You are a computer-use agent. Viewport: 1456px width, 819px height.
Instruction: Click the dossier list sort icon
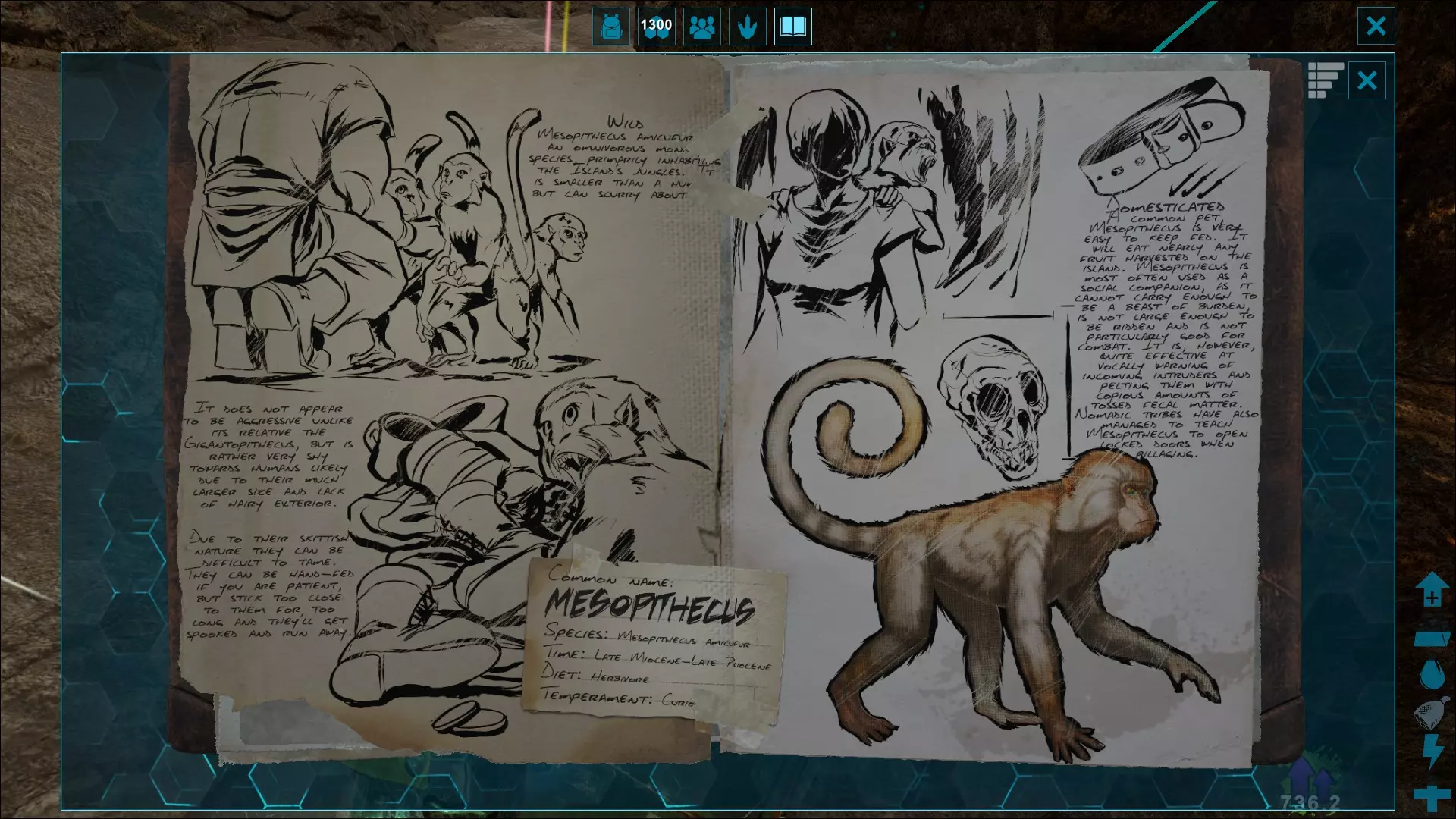click(x=1325, y=80)
